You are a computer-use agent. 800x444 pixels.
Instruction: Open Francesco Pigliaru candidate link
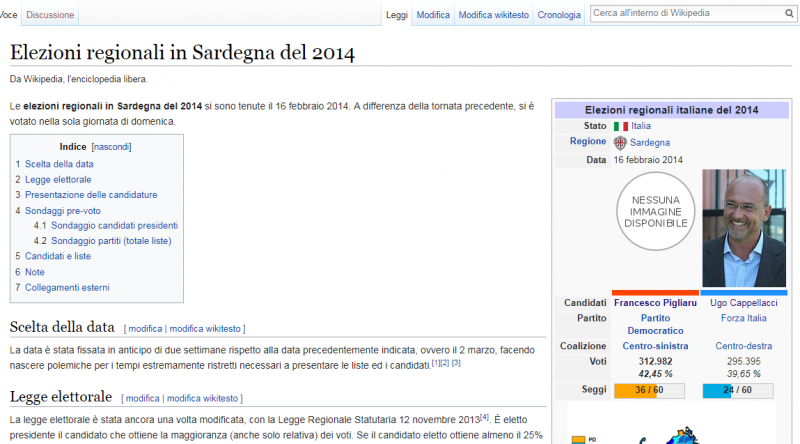tap(655, 303)
